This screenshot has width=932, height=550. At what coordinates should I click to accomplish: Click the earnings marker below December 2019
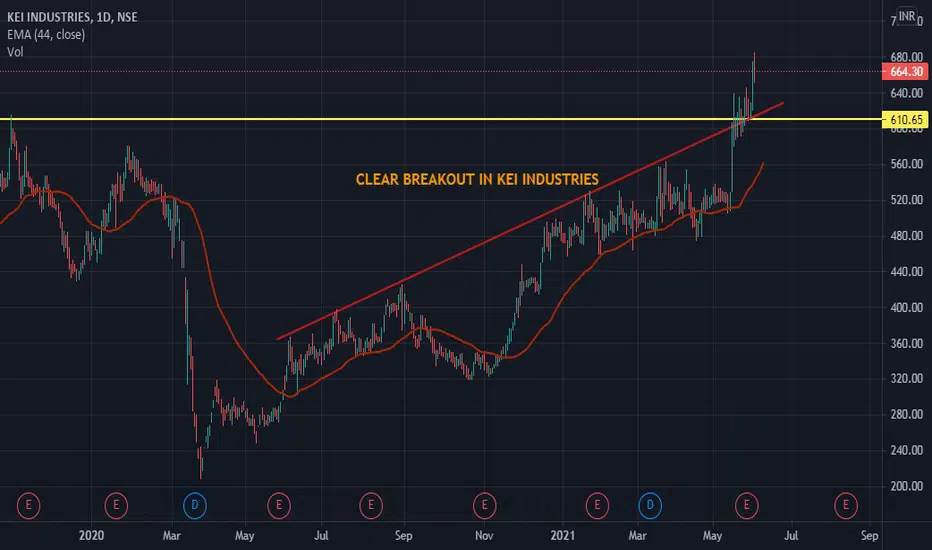point(28,506)
